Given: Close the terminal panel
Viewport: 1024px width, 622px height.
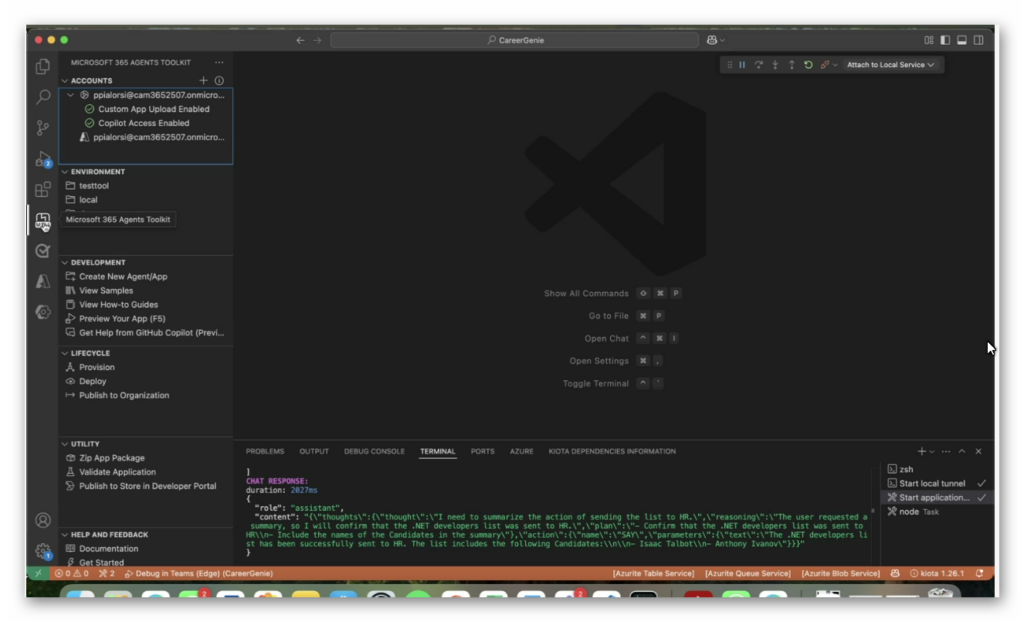Looking at the screenshot, I should (x=978, y=451).
